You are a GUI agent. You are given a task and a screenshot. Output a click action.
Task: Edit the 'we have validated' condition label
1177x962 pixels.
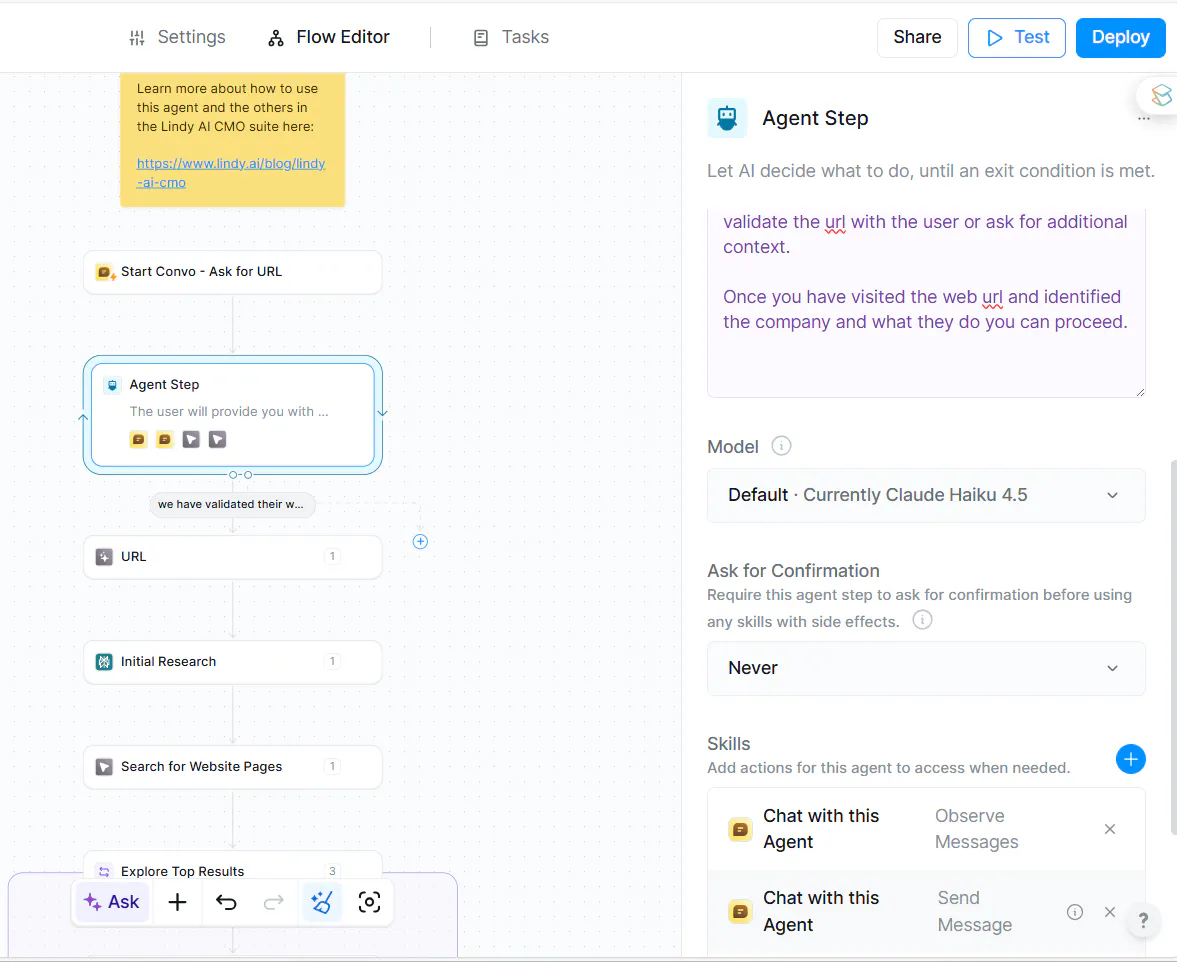click(232, 504)
